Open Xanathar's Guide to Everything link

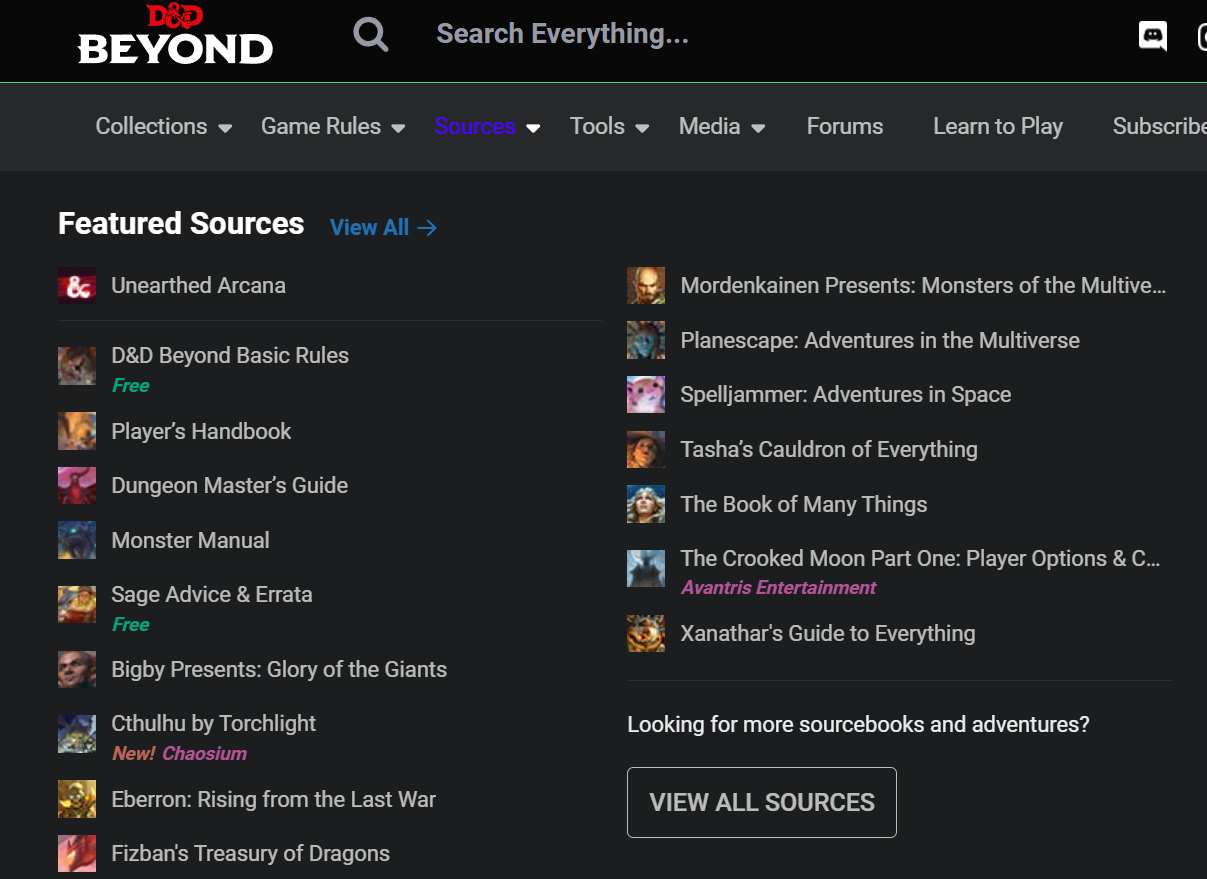pos(828,633)
